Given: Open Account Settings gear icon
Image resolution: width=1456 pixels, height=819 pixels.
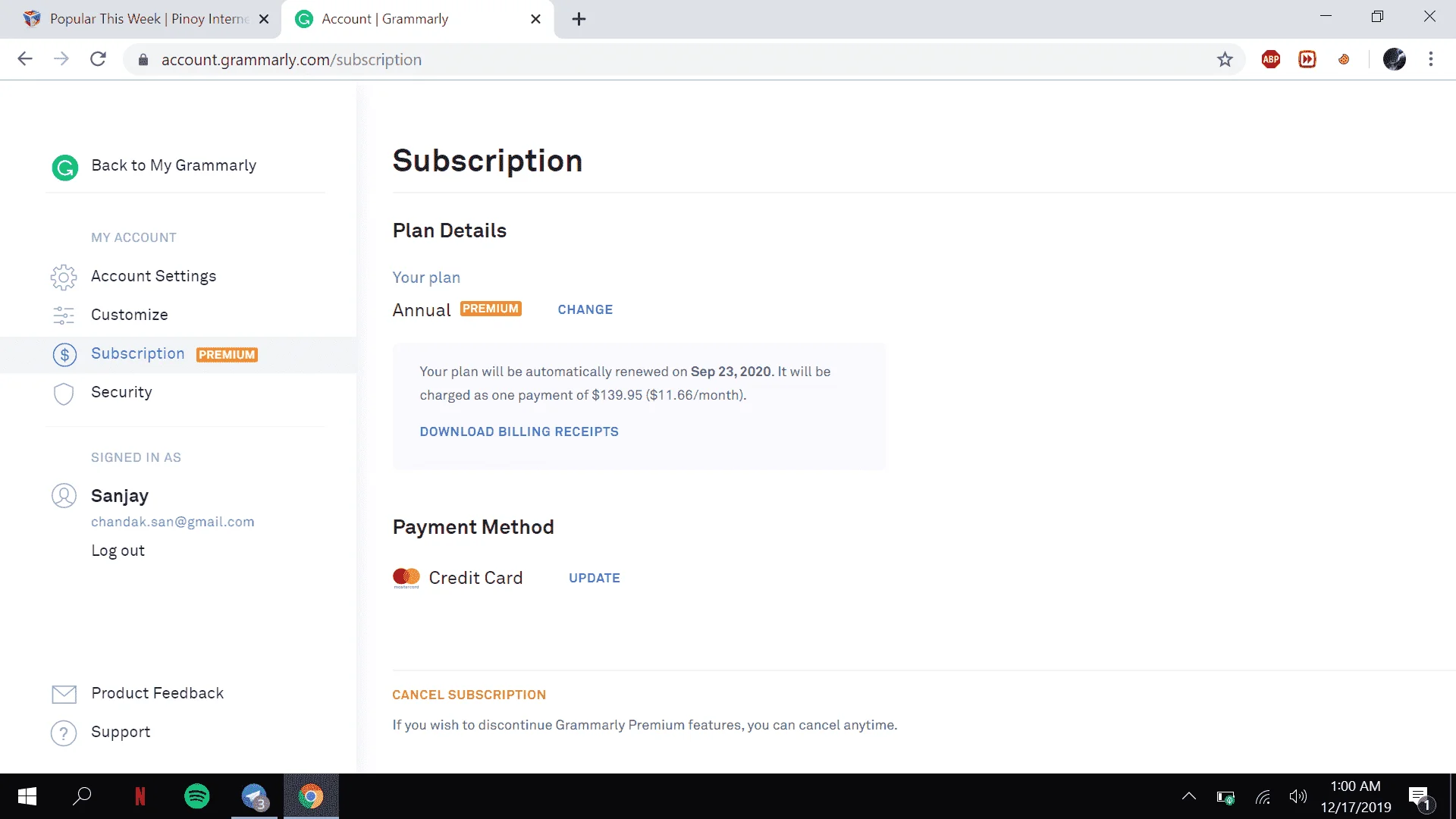Looking at the screenshot, I should point(64,277).
